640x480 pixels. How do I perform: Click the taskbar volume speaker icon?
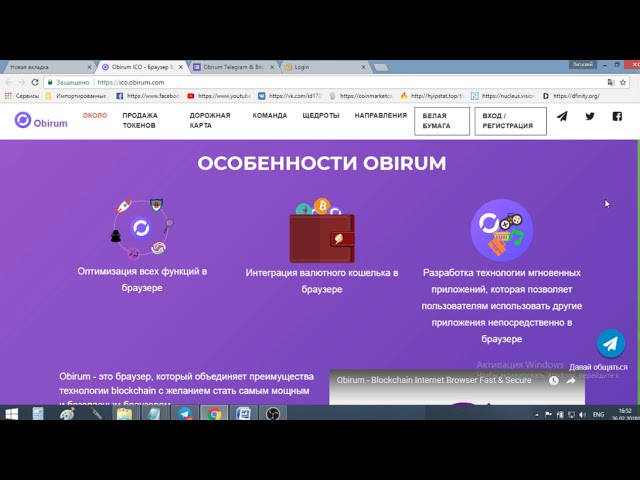point(582,415)
